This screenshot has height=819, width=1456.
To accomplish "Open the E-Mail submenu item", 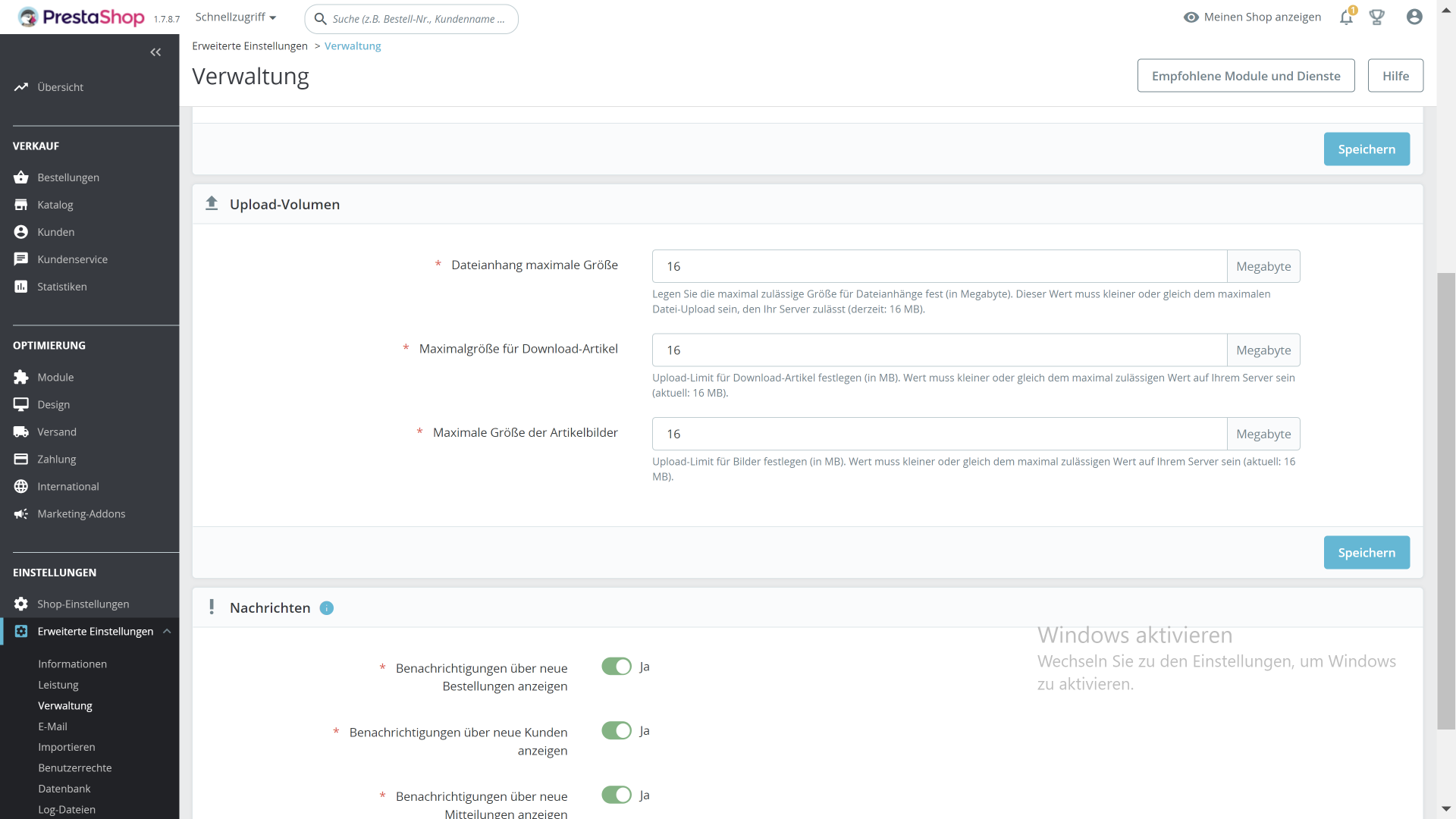I will (52, 726).
